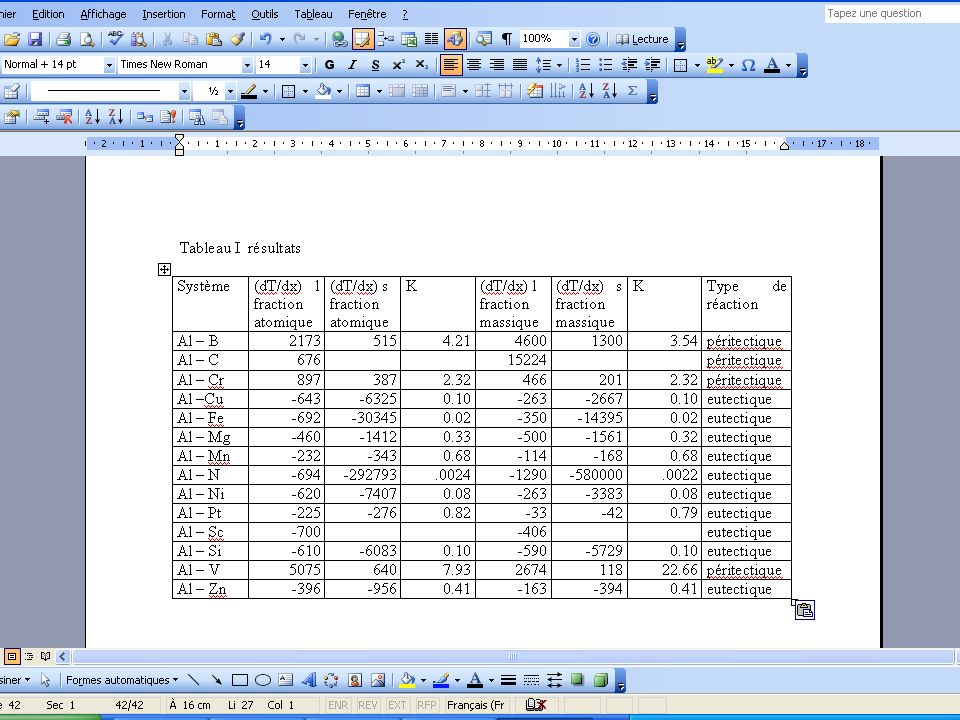Open the Times New Roman font dropdown
This screenshot has width=960, height=720.
[247, 64]
